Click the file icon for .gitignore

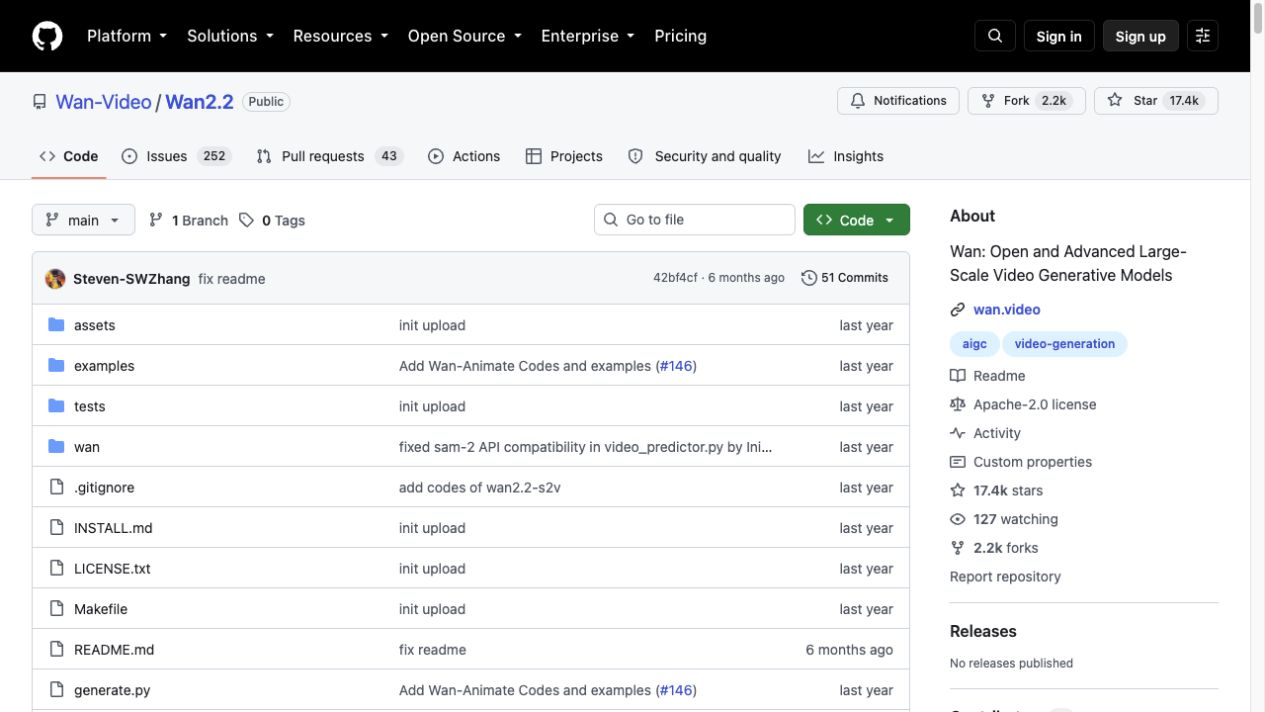[x=56, y=488]
